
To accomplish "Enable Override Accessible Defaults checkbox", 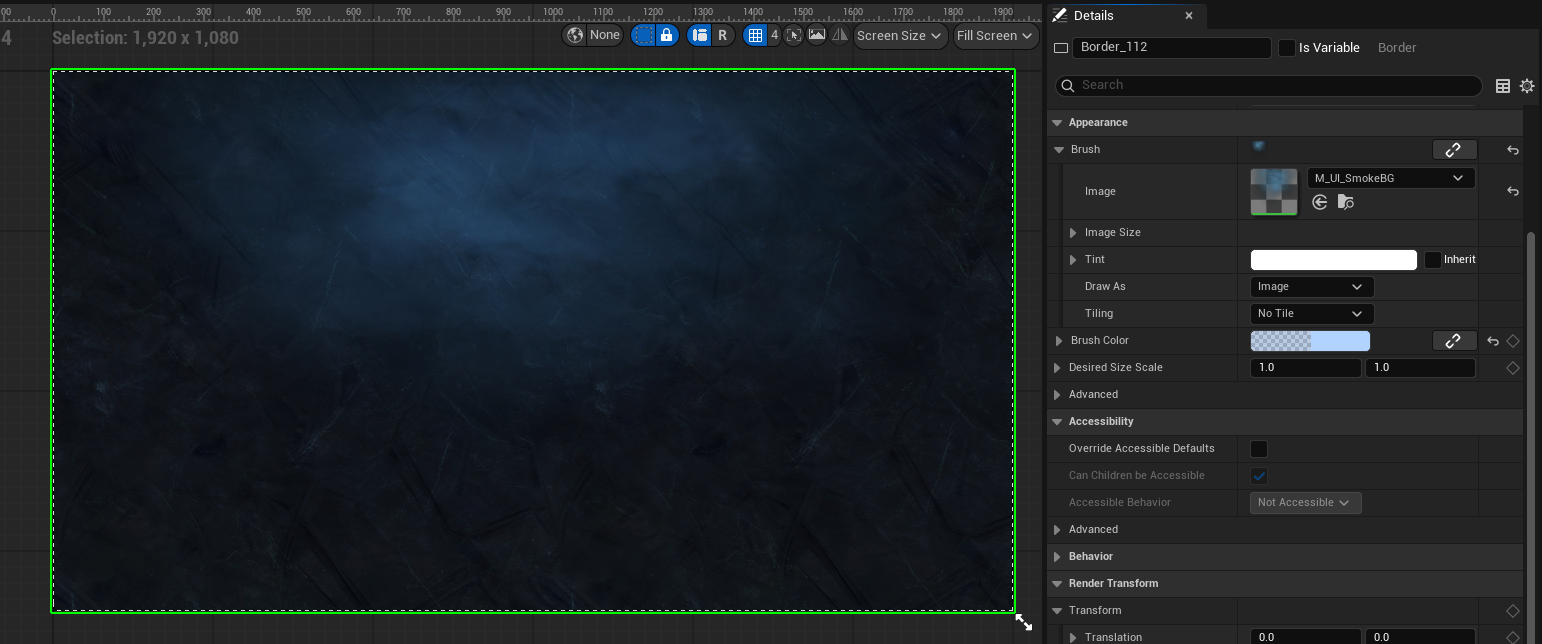I will click(1259, 449).
